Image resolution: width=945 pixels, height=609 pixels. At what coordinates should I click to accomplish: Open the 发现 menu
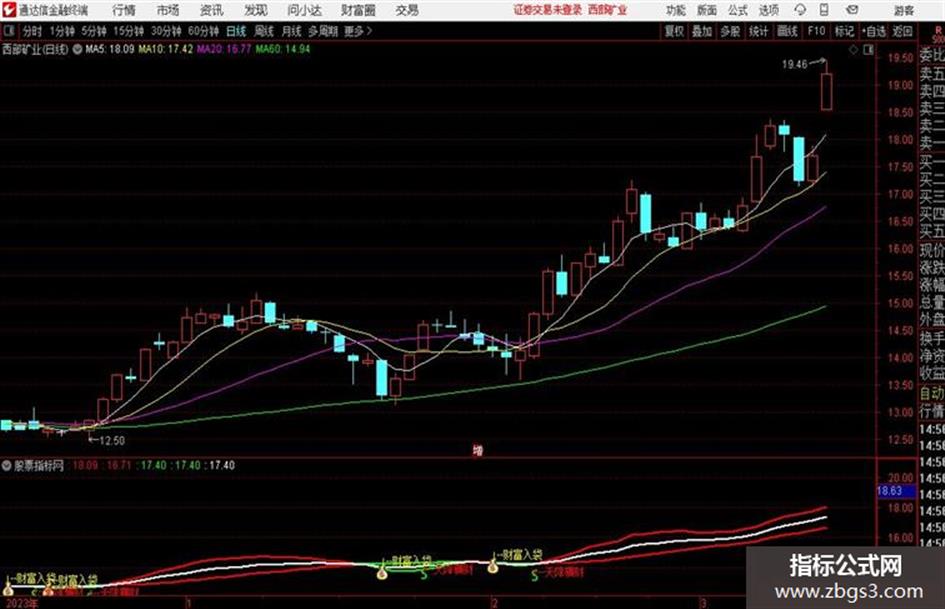[x=256, y=10]
